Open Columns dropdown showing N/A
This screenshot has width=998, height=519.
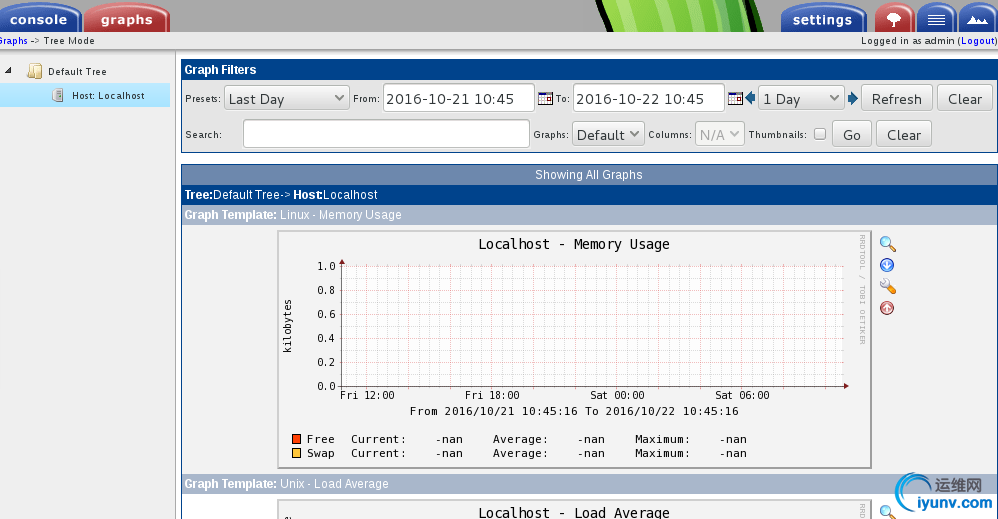719,134
